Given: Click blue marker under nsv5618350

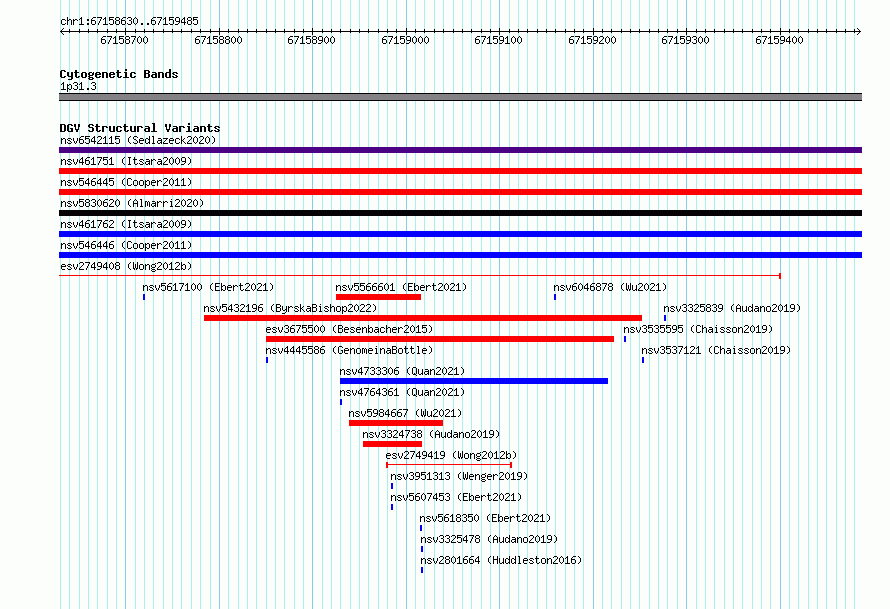Looking at the screenshot, I should 421,528.
